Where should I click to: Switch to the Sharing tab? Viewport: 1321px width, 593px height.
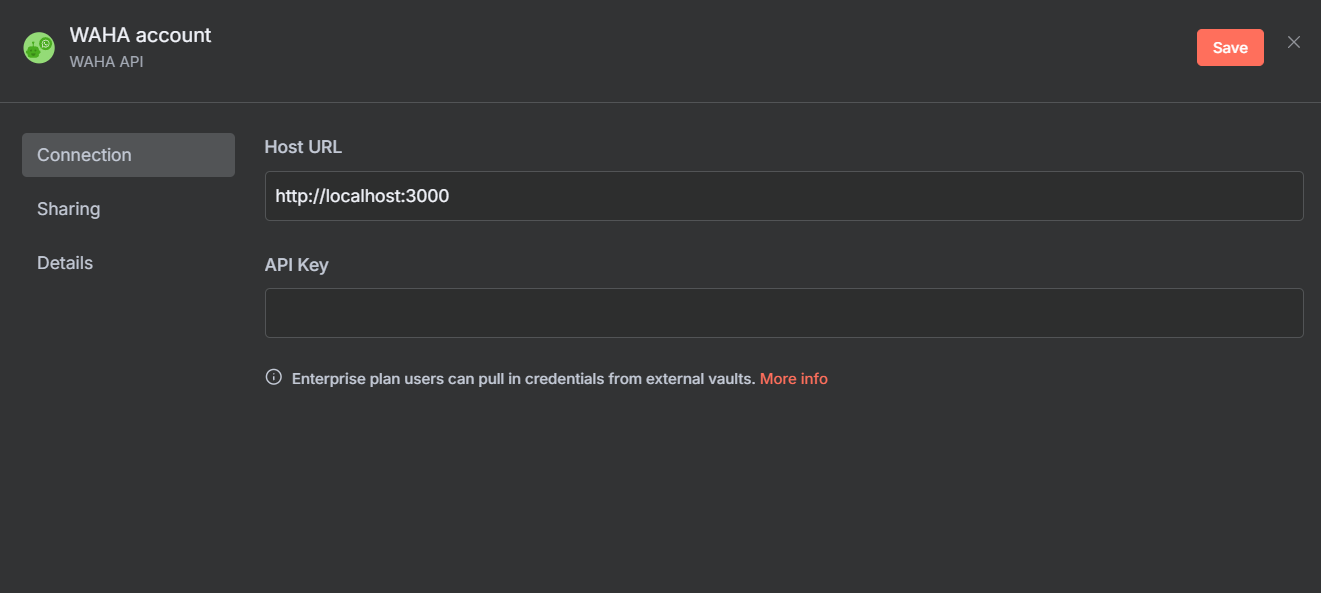(x=128, y=209)
